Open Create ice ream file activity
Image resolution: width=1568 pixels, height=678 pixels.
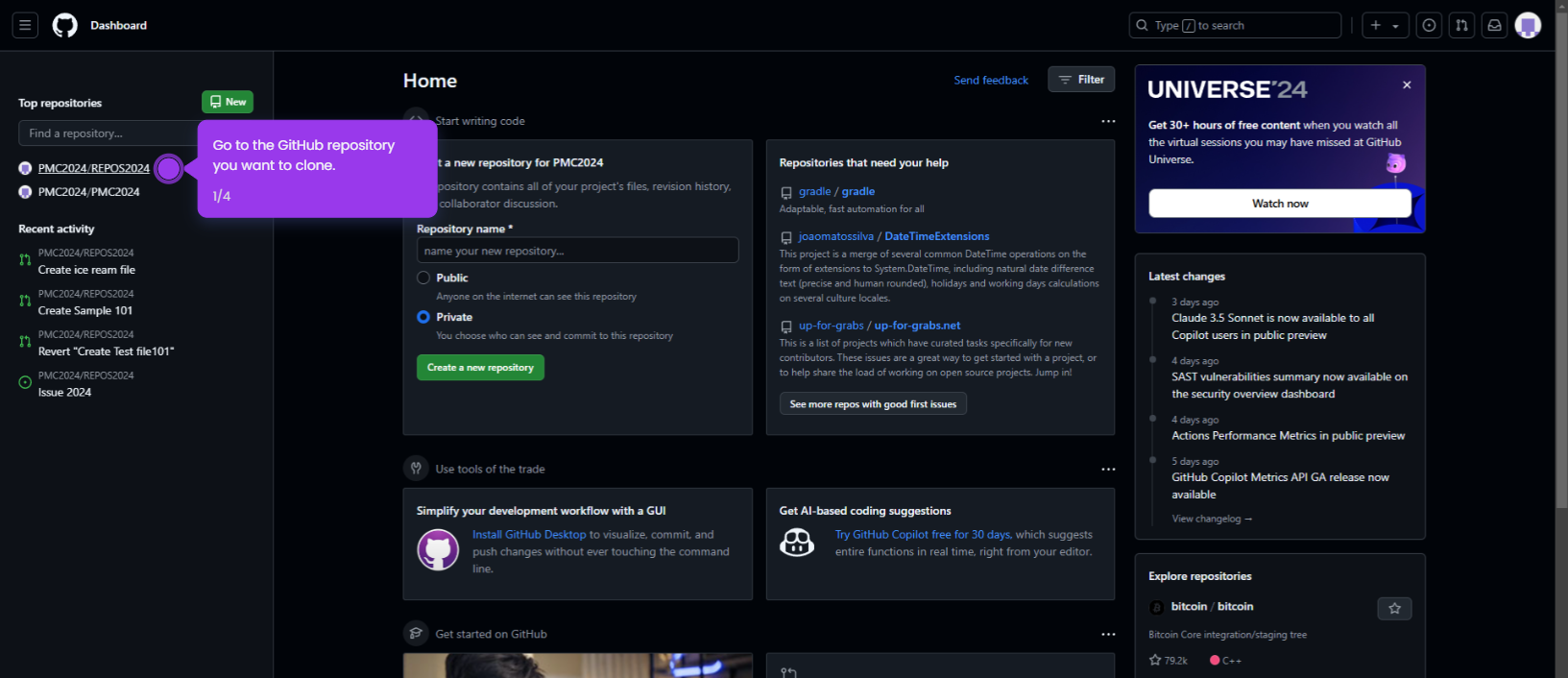pyautogui.click(x=86, y=270)
